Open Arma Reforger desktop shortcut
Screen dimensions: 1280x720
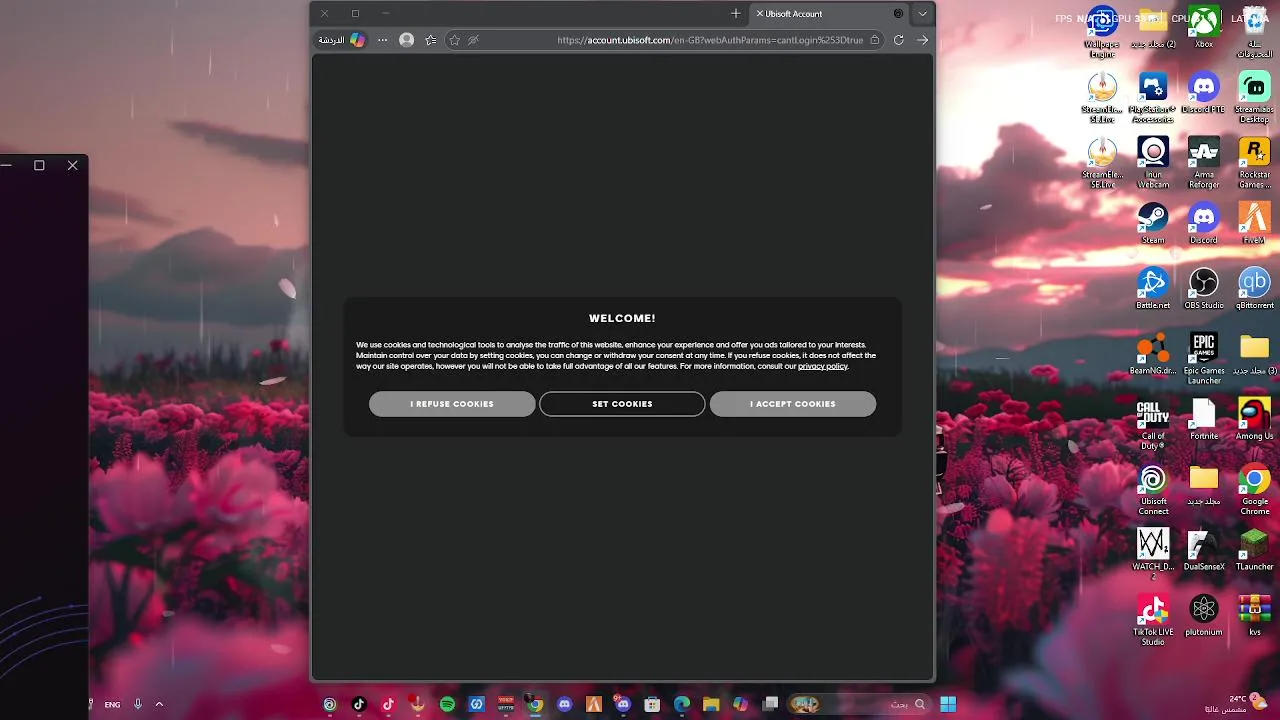[1204, 163]
